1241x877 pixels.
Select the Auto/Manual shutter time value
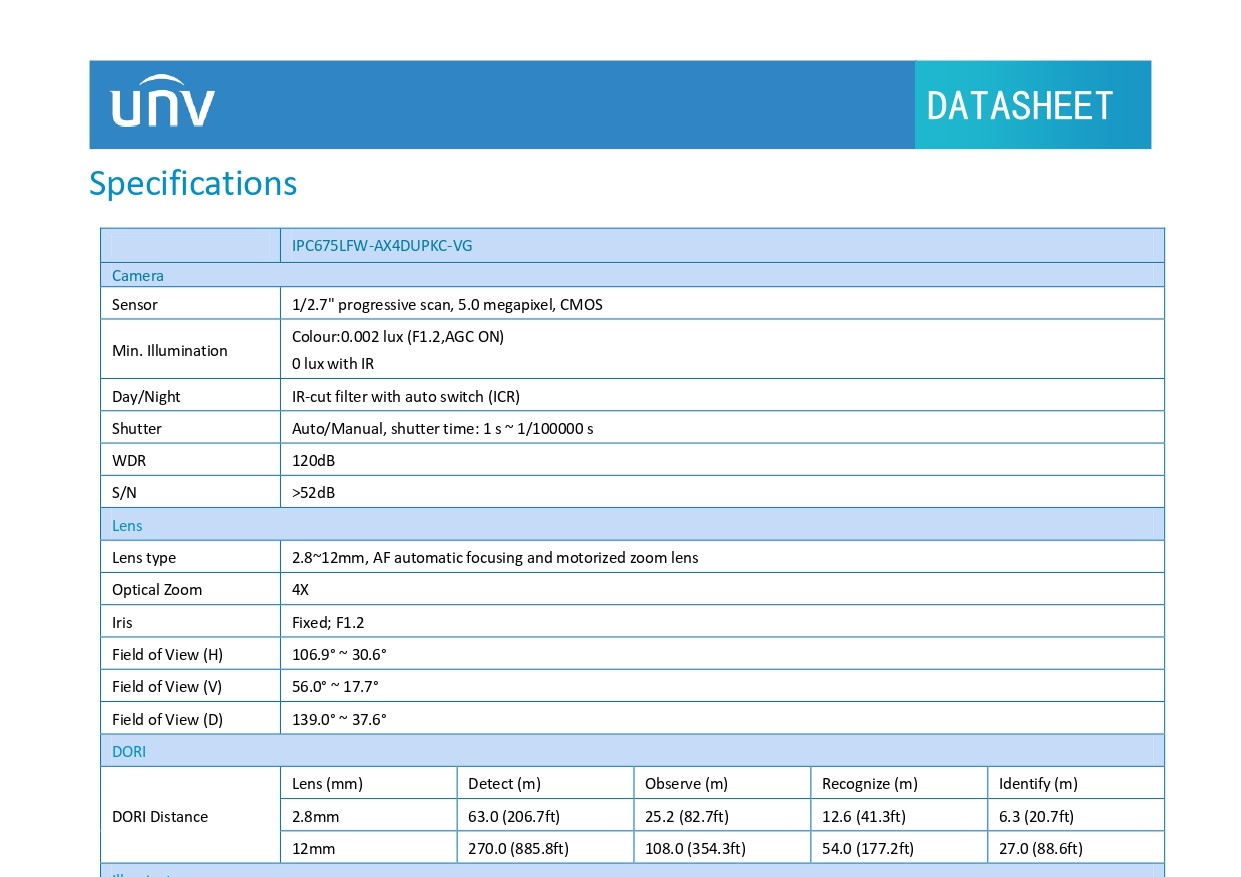(x=443, y=428)
